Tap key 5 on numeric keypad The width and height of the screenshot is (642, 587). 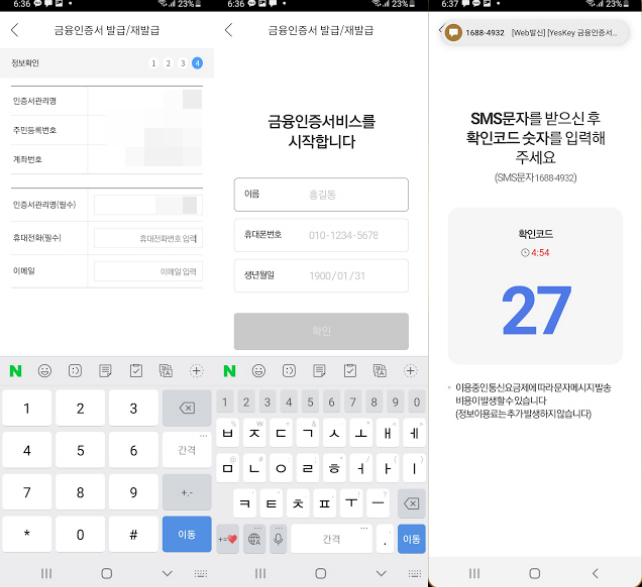[x=80, y=450]
